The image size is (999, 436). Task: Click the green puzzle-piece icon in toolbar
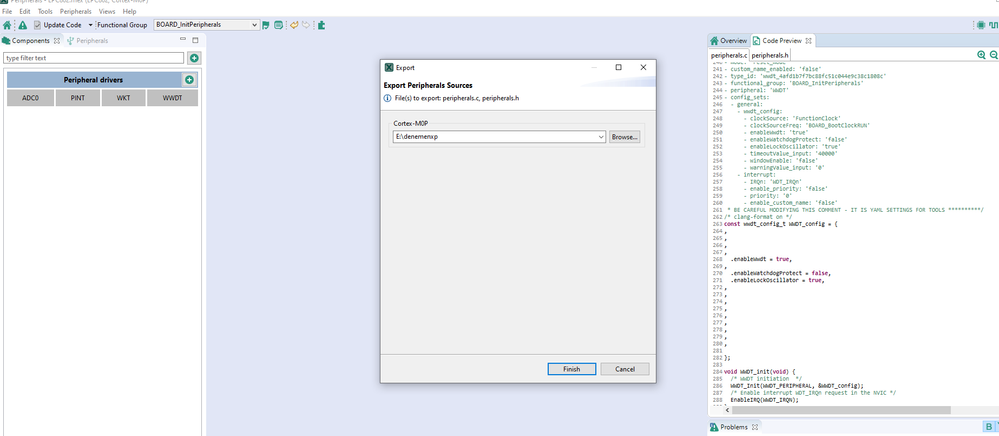coord(322,25)
